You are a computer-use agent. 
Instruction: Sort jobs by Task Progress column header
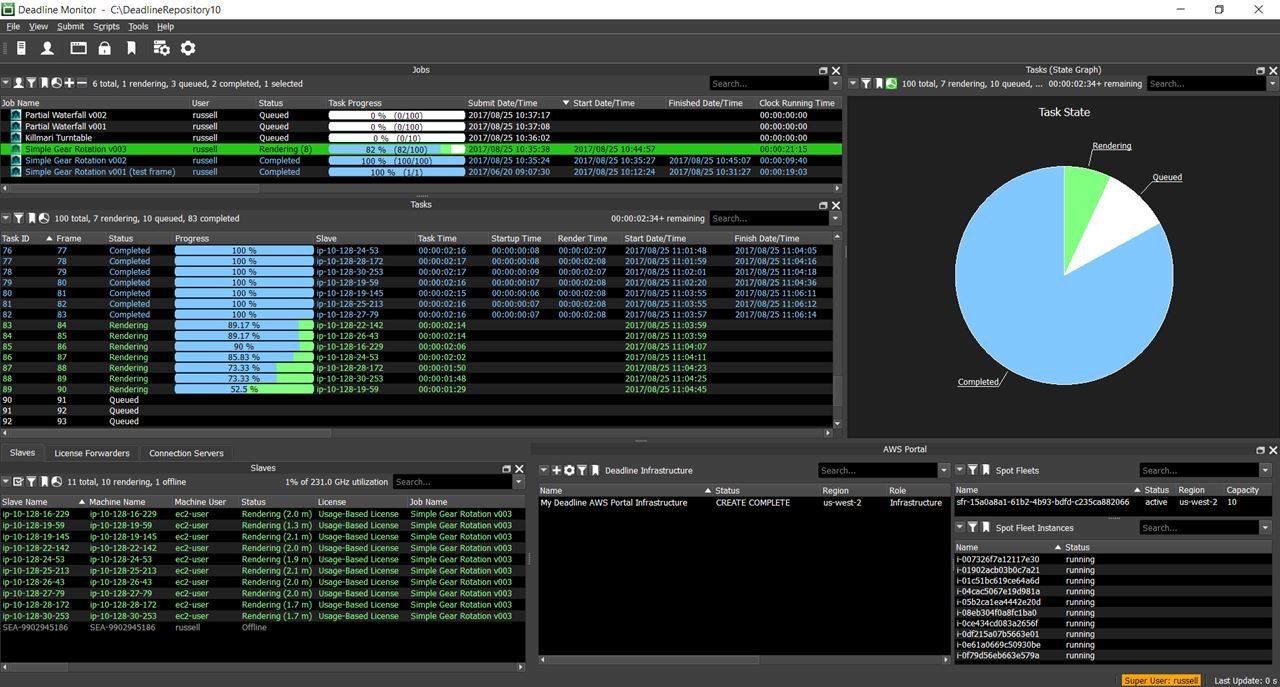point(396,103)
